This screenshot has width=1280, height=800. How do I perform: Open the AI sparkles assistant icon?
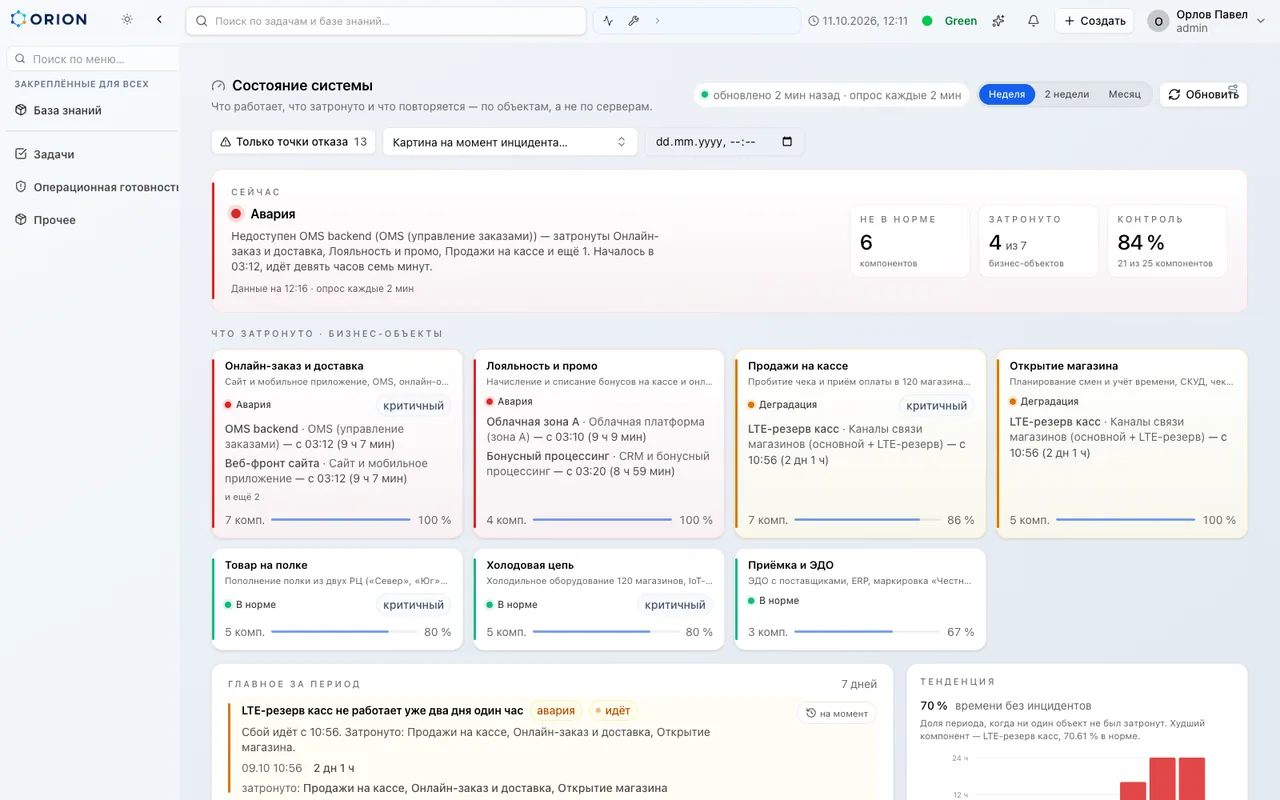coord(998,21)
